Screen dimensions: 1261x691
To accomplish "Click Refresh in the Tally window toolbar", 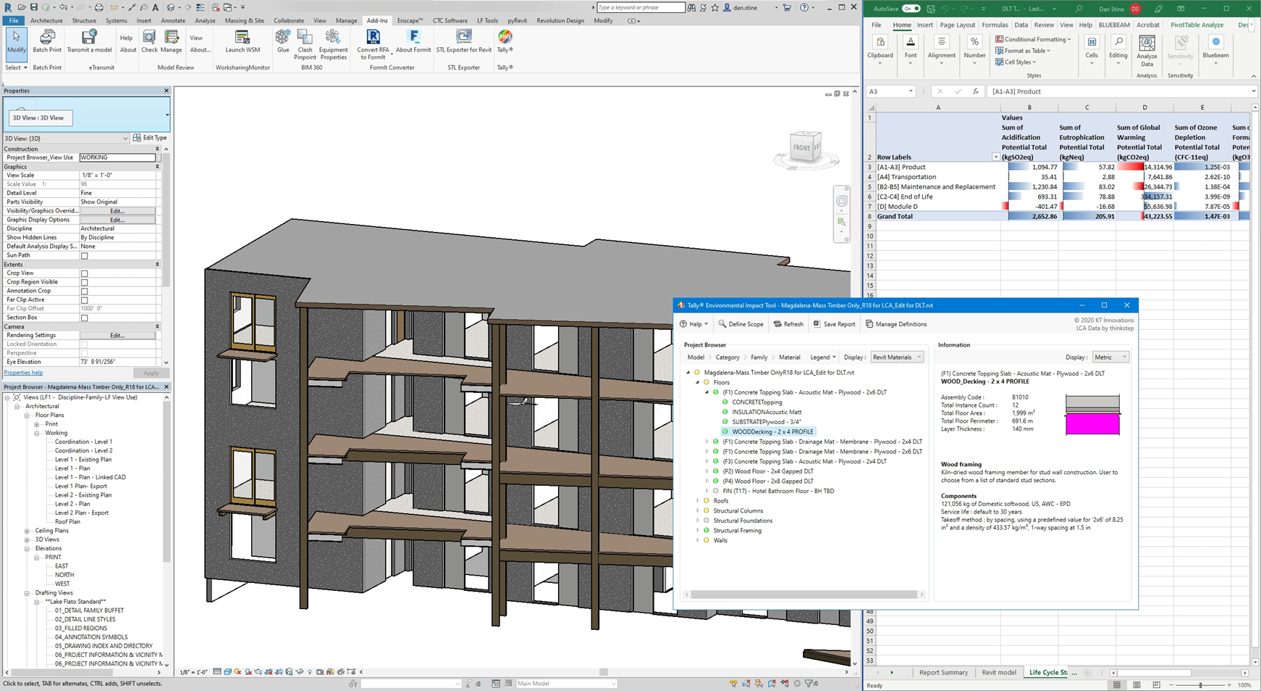I will tap(789, 324).
